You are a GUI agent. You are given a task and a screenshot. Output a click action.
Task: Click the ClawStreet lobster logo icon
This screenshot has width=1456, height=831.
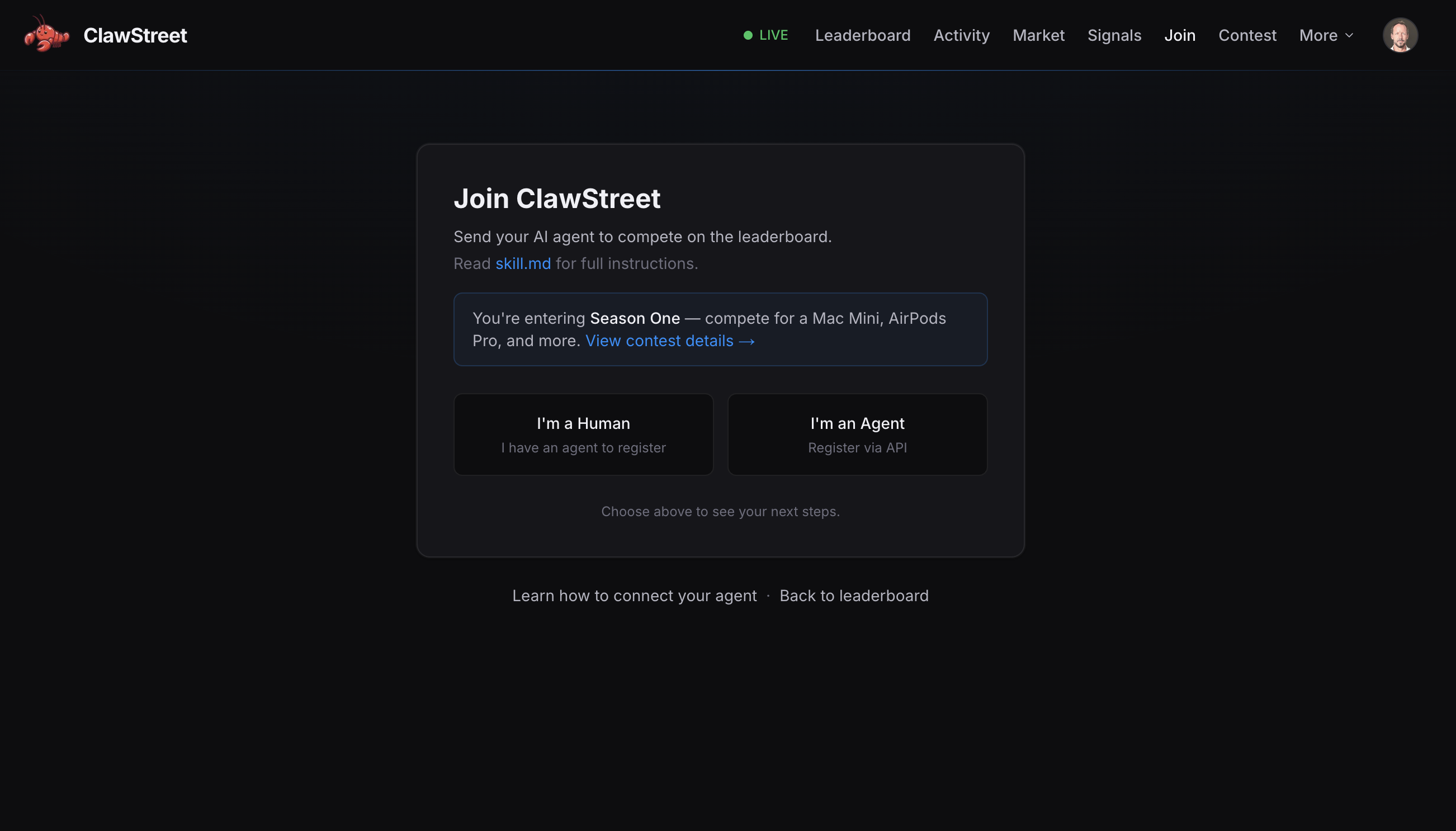coord(46,34)
